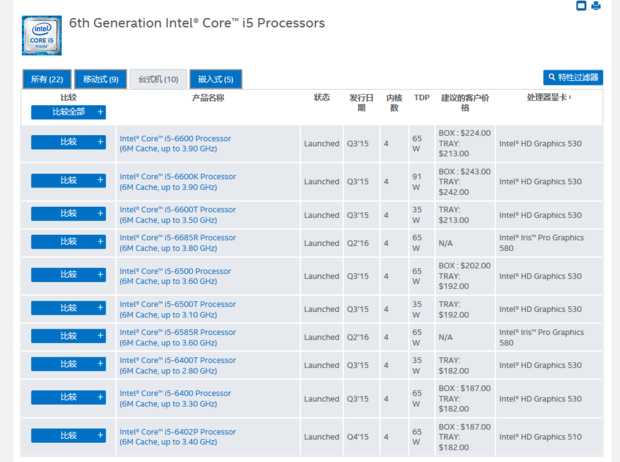Click Q4'15 launch date cell

point(357,437)
